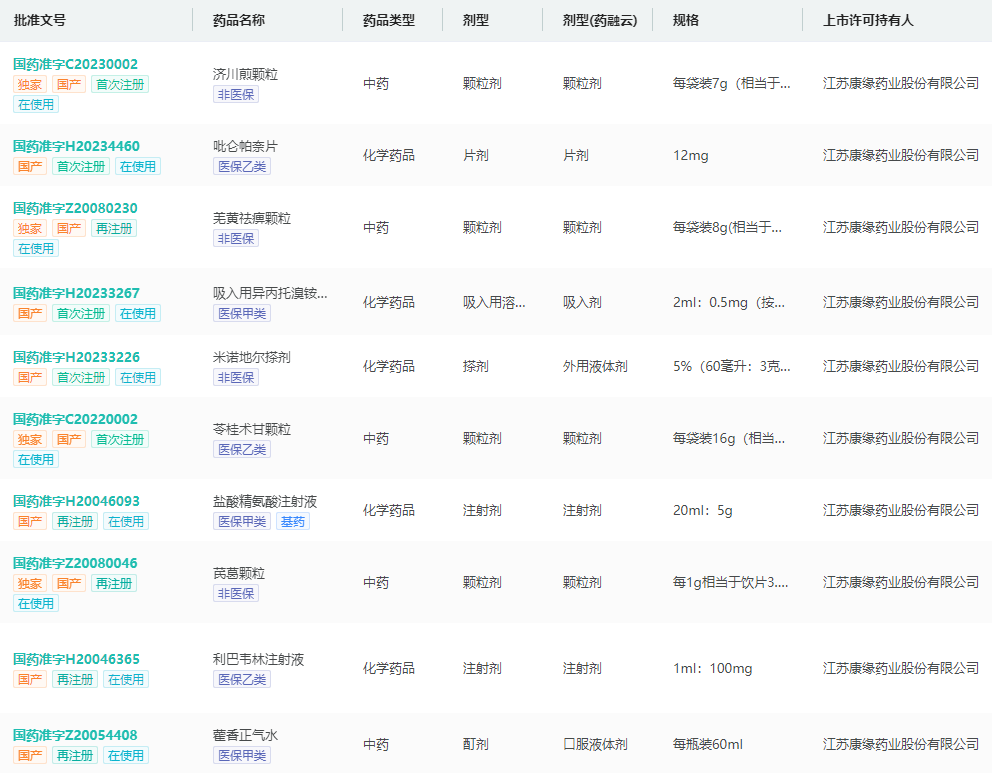Select 江苏康缘药业股份有限公司 in 藿香正气水 row
992x773 pixels.
(901, 745)
